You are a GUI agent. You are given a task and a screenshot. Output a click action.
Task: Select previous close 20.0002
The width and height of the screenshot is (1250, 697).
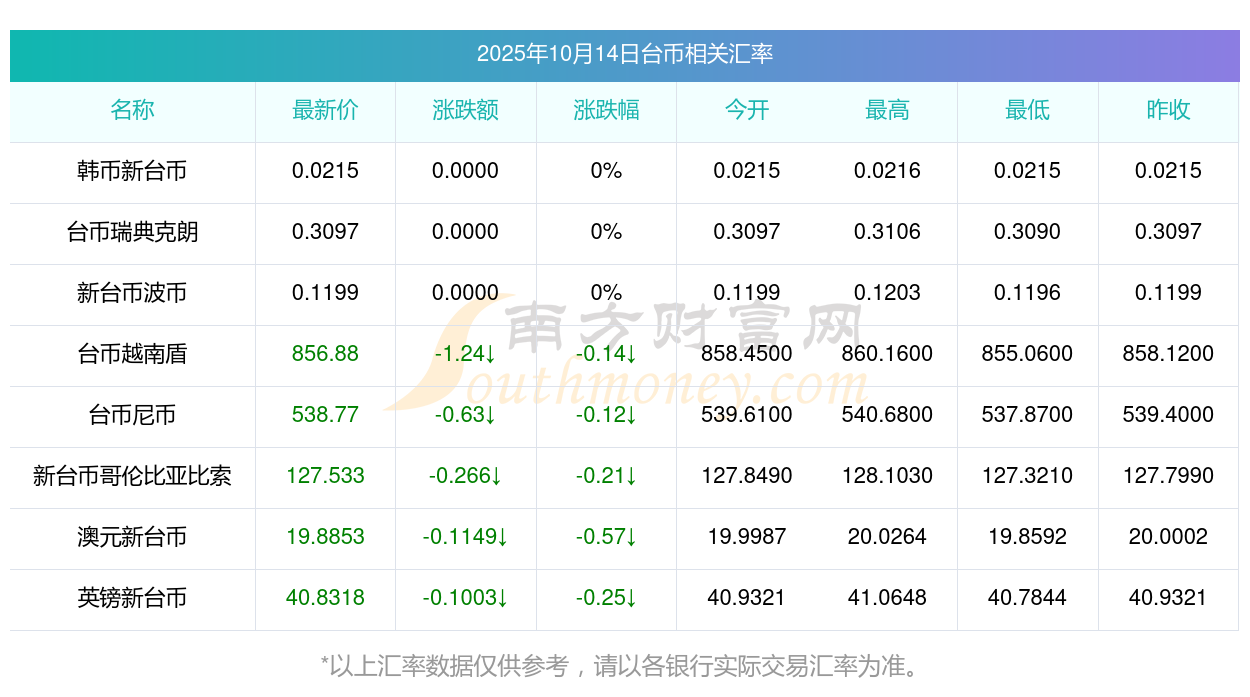(x=1168, y=537)
